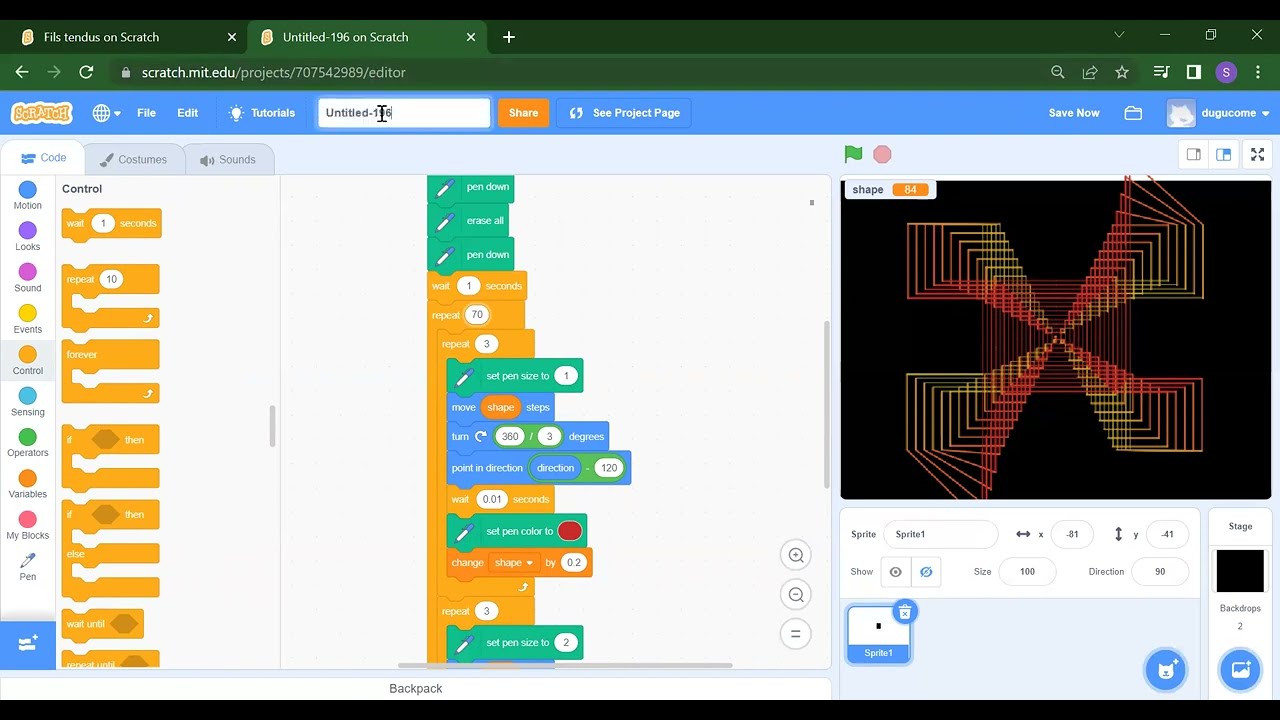Open the Edit menu
This screenshot has width=1280, height=720.
188,113
